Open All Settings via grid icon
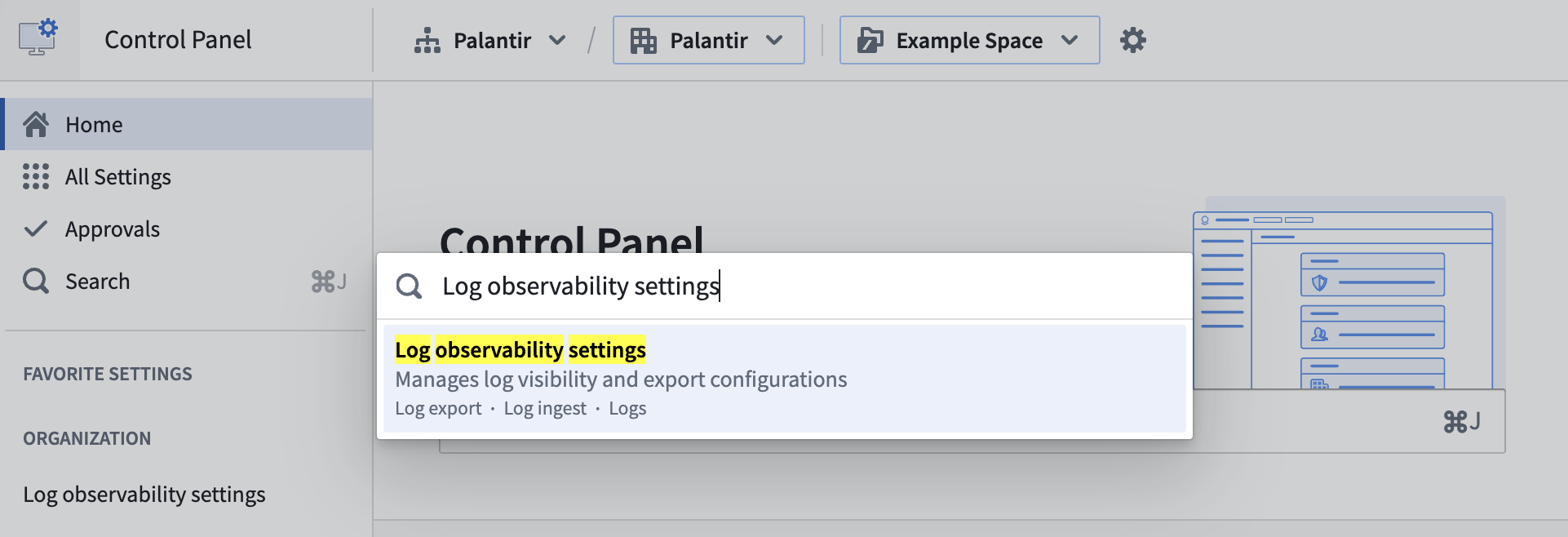 pyautogui.click(x=34, y=176)
